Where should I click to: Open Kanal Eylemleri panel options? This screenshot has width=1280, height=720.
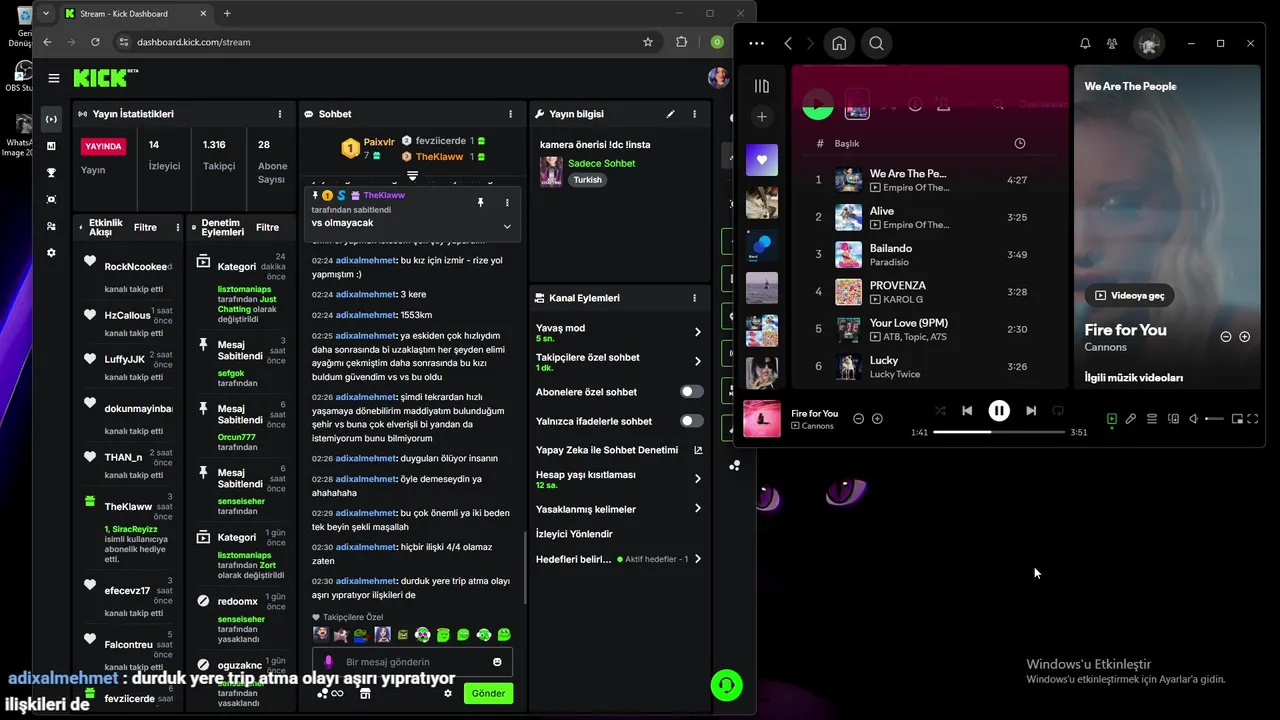(695, 298)
